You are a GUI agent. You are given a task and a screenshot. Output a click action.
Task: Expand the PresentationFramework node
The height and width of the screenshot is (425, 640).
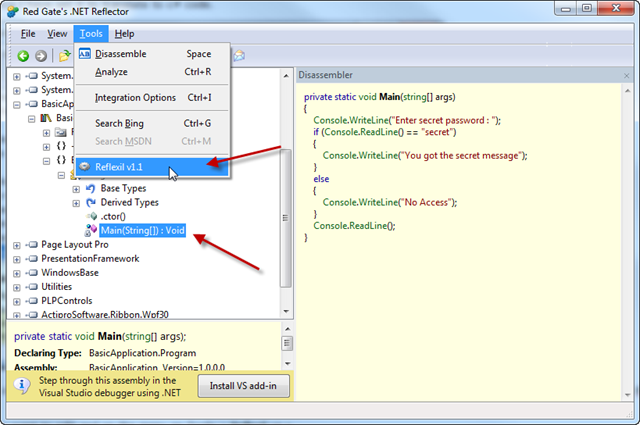(17, 259)
